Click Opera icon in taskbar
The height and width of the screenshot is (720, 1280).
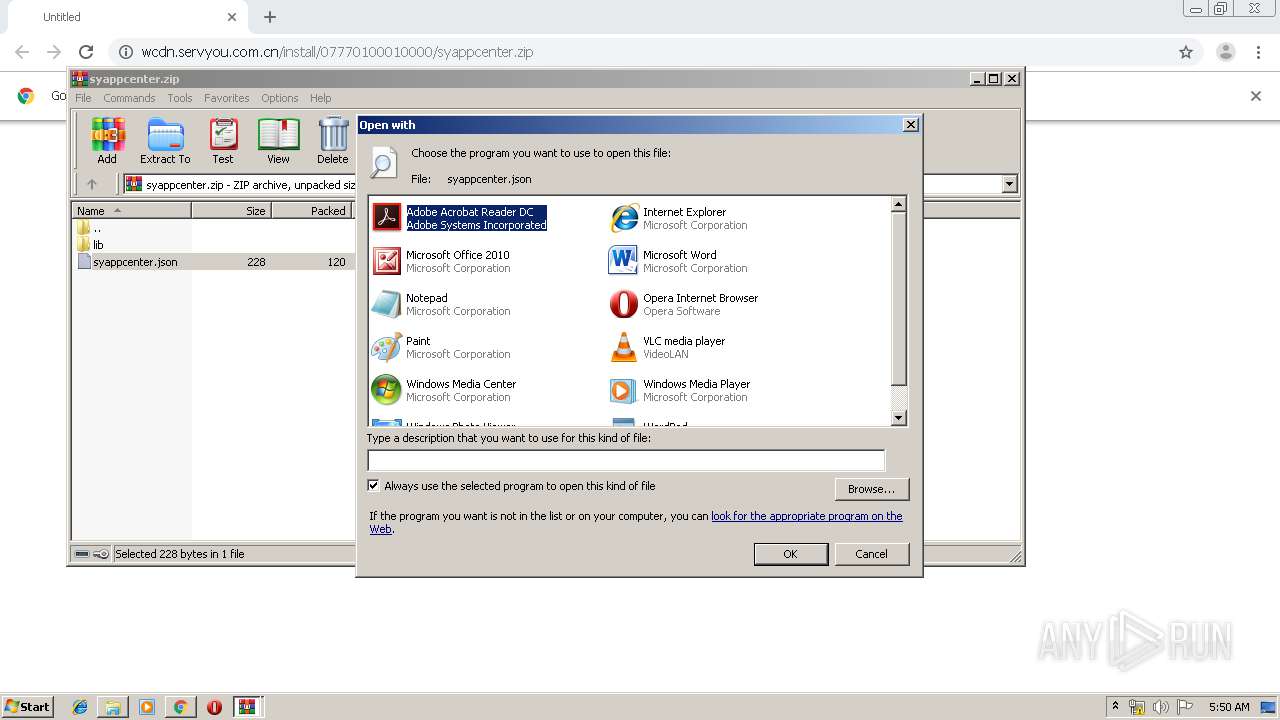[214, 707]
